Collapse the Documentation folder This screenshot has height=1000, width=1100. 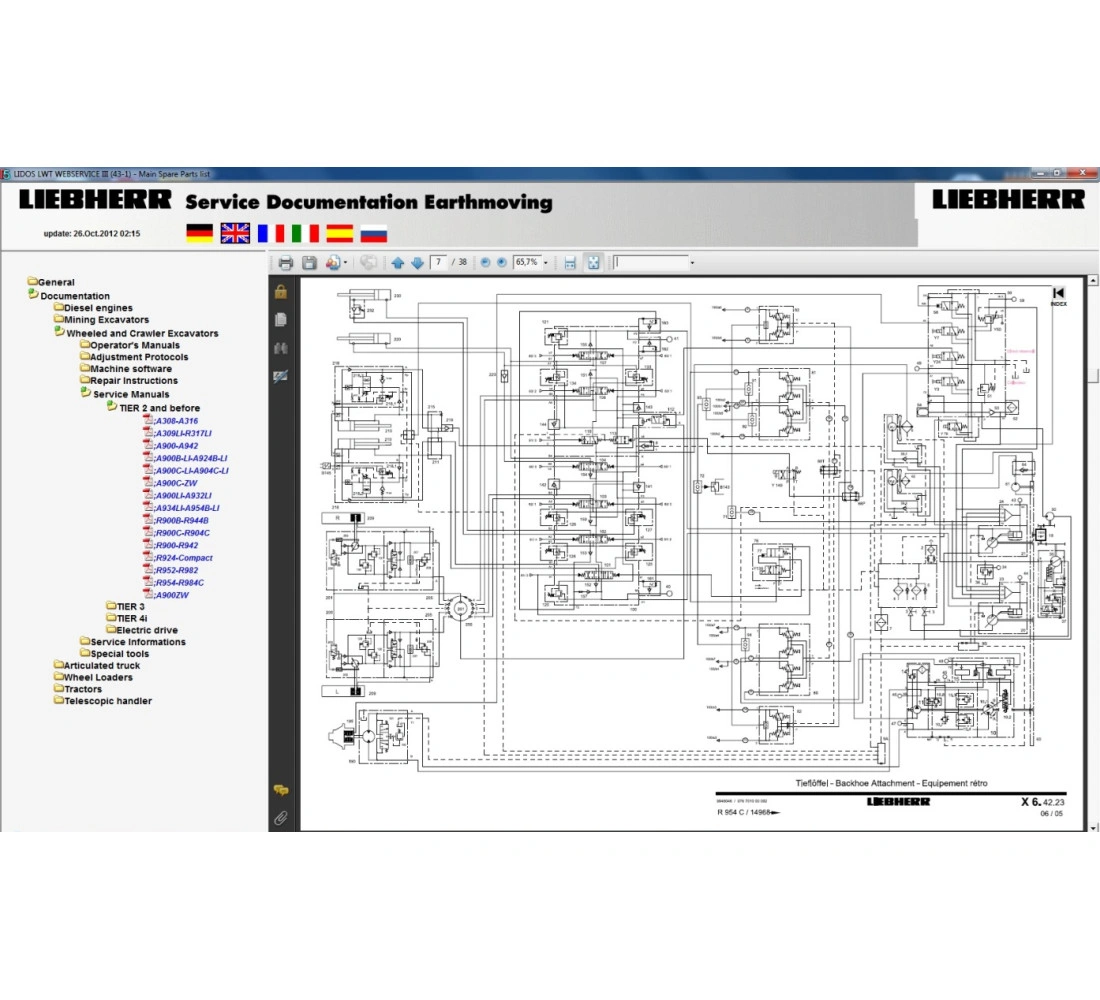[x=69, y=295]
